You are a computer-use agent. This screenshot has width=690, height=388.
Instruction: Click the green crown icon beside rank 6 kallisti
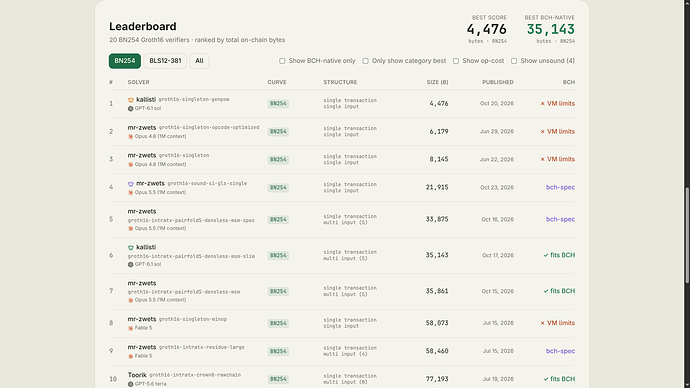[x=131, y=248]
